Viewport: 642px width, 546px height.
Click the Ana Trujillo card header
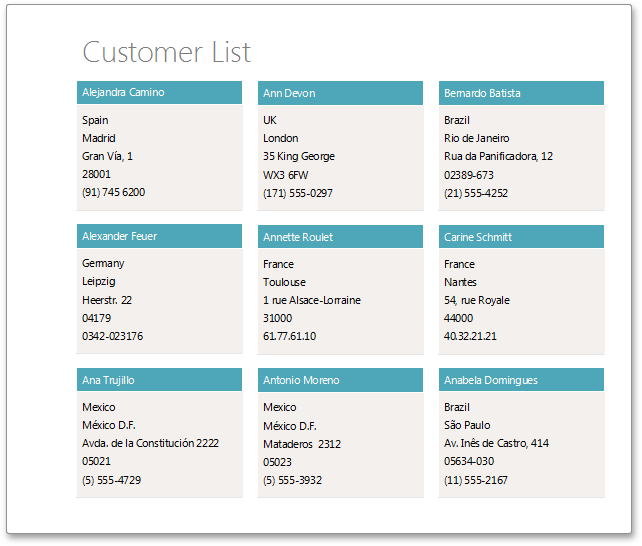(159, 380)
